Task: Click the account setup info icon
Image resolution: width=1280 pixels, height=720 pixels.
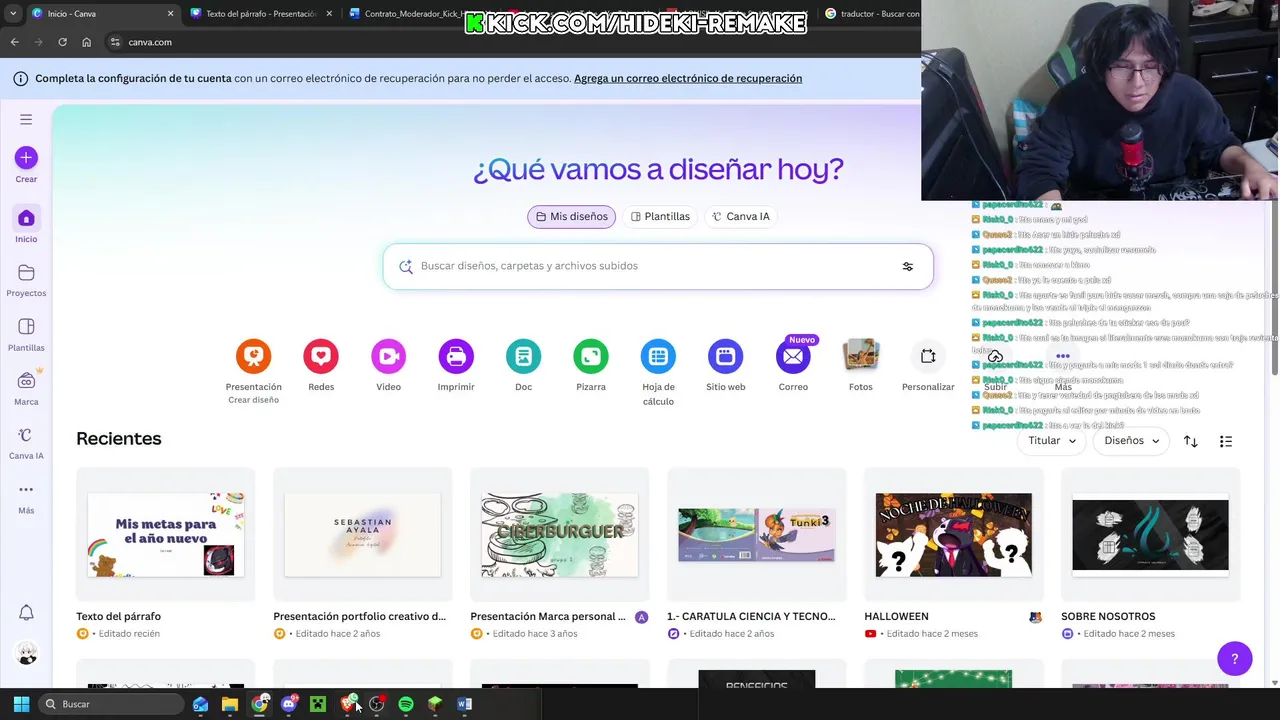Action: (x=20, y=78)
